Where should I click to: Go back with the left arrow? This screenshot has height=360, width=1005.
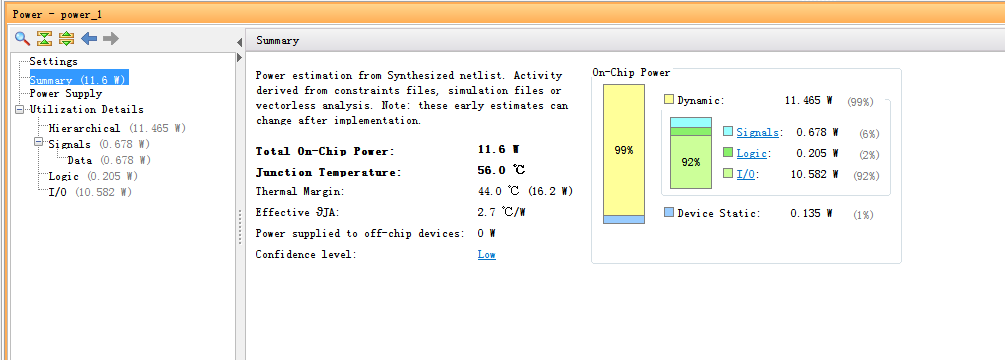click(x=88, y=38)
